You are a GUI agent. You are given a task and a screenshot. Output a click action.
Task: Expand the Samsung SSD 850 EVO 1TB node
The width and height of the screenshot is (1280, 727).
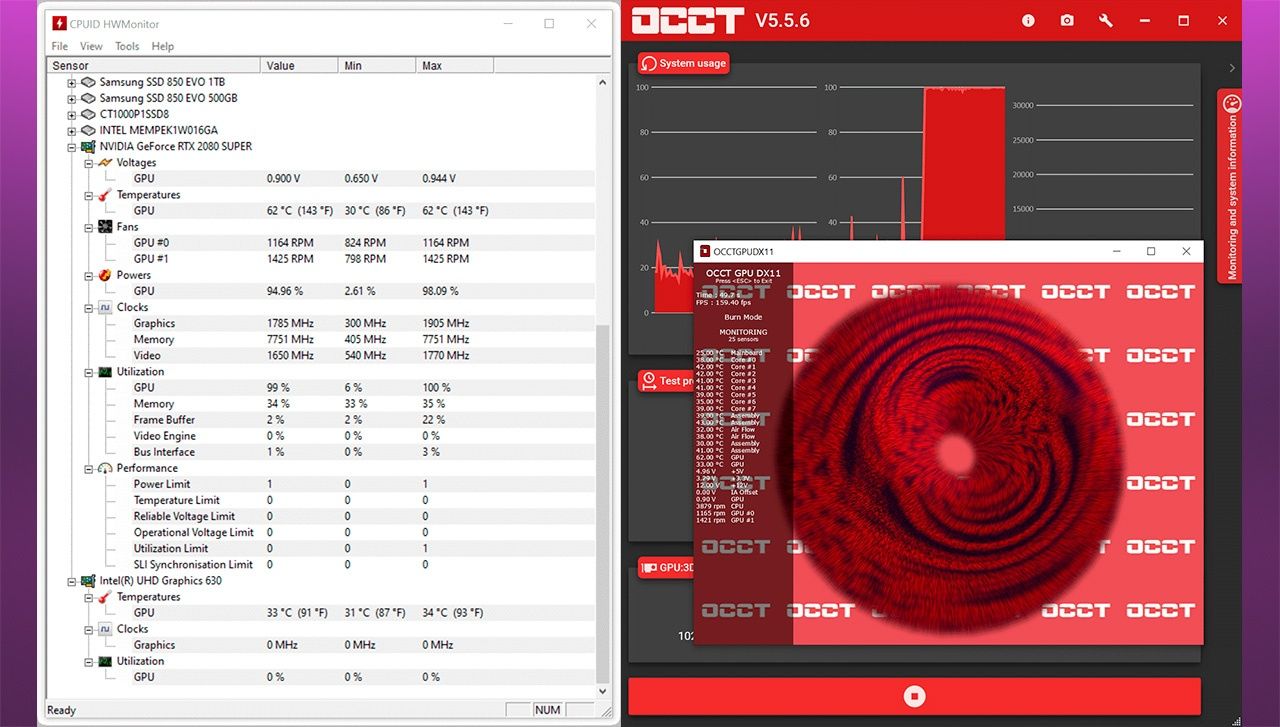tap(71, 82)
